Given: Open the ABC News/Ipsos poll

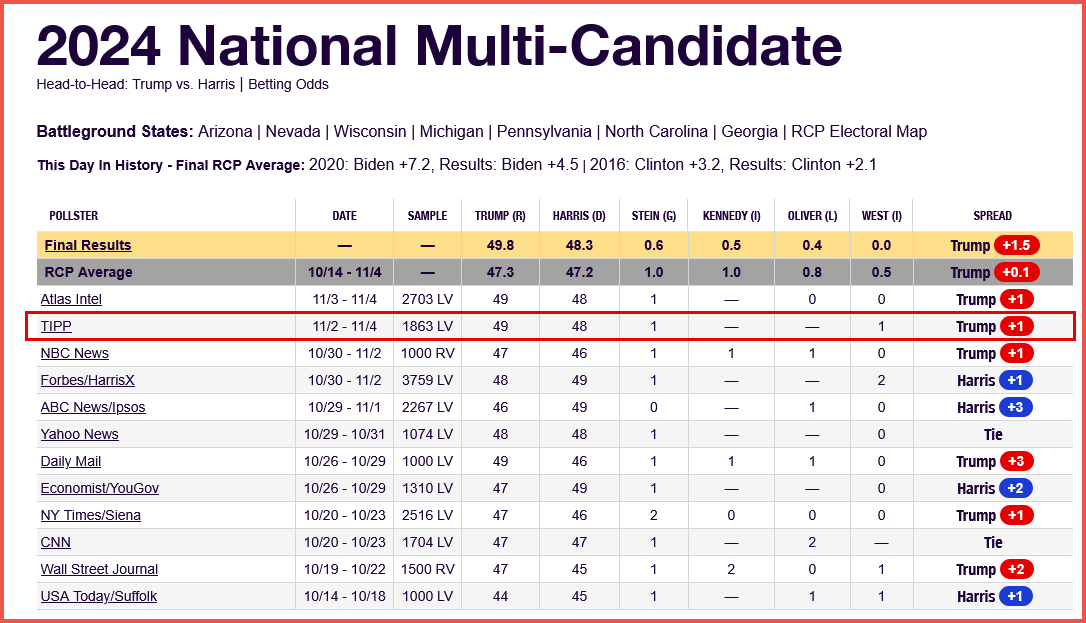Looking at the screenshot, I should (x=88, y=407).
